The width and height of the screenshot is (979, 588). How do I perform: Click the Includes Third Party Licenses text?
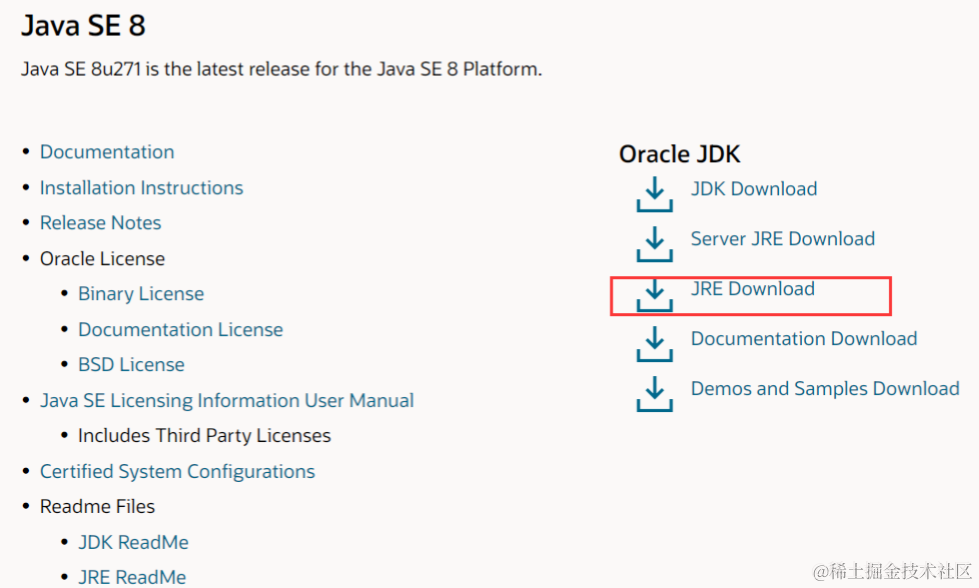204,435
